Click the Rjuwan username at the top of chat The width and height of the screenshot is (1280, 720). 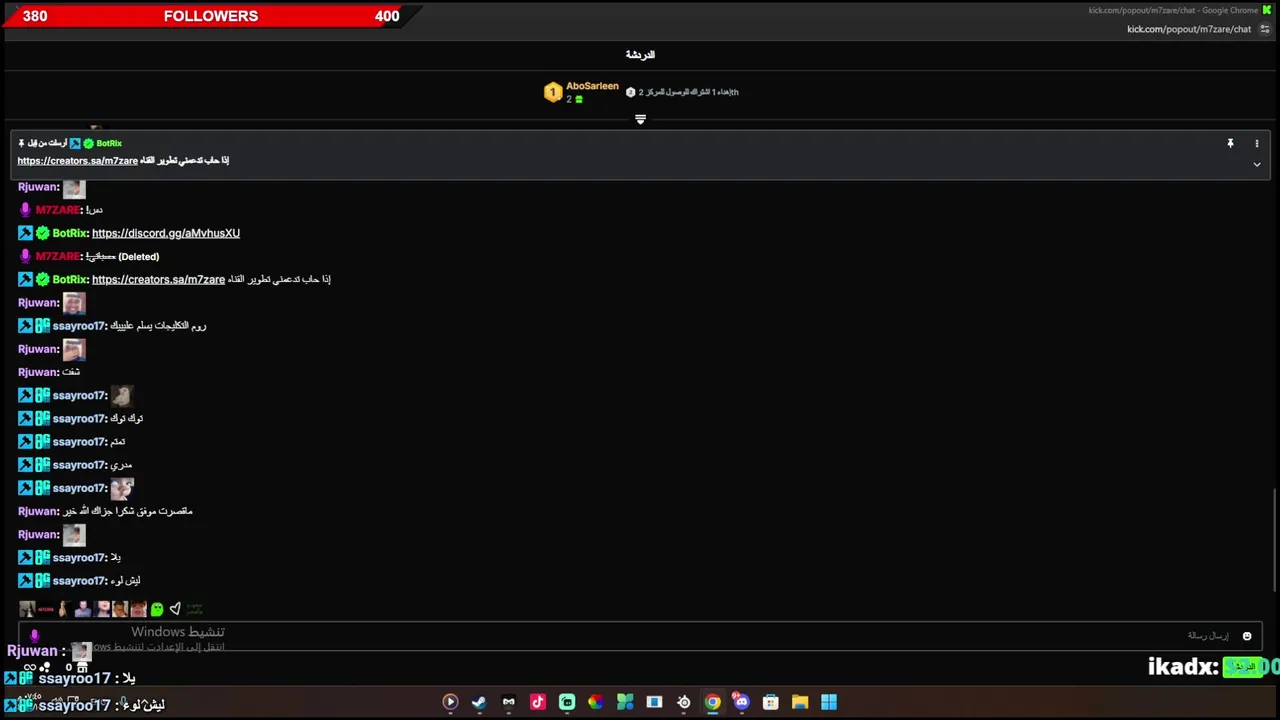click(37, 187)
